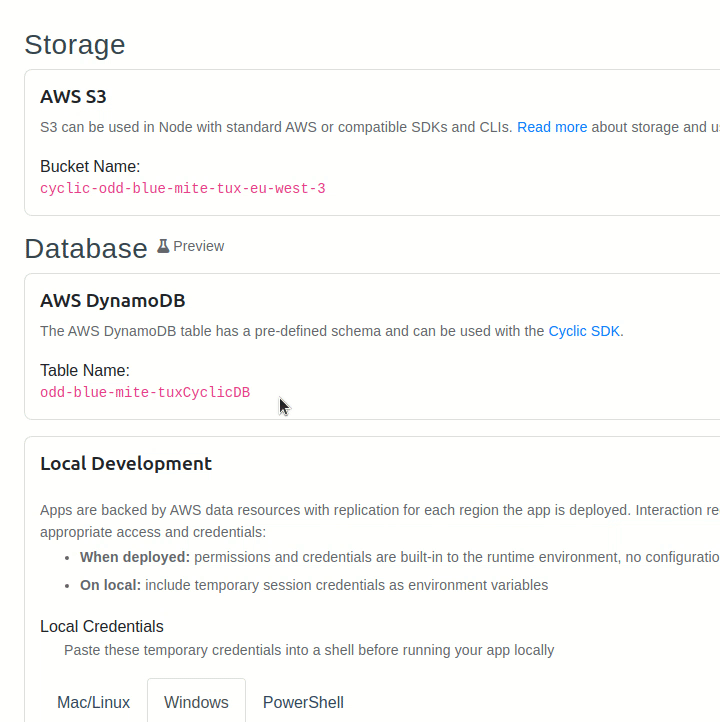The height and width of the screenshot is (722, 720).
Task: Click the AWS DynamoDB card title
Action: [112, 301]
